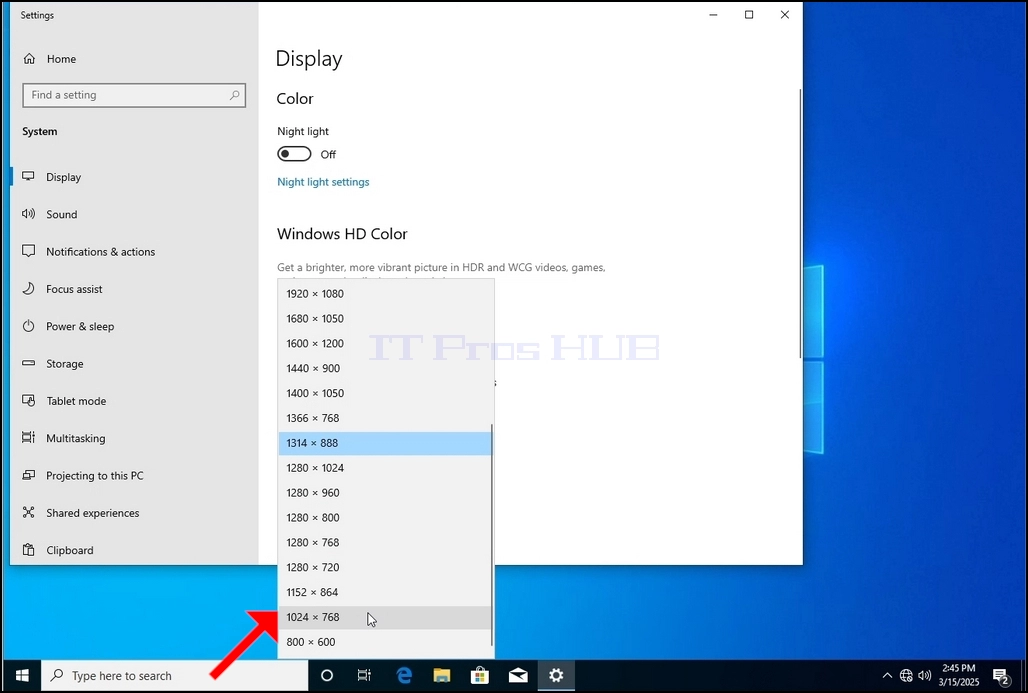Open Microsoft Store from the taskbar

pos(480,675)
